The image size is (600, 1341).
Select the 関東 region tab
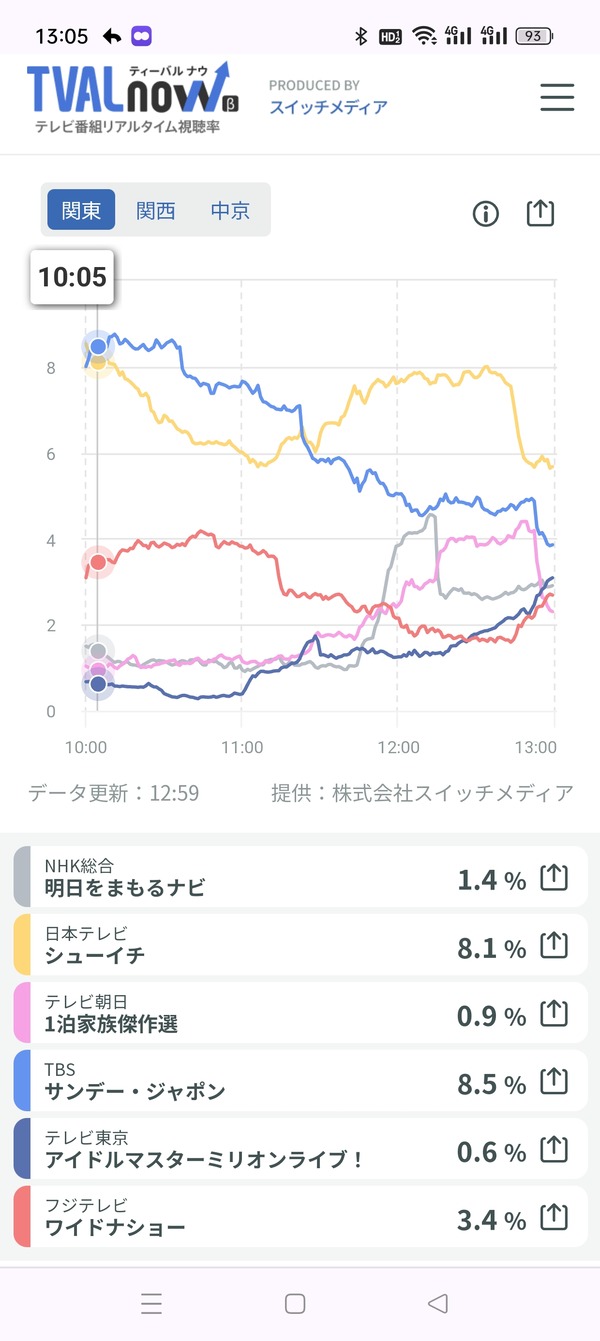[x=81, y=210]
